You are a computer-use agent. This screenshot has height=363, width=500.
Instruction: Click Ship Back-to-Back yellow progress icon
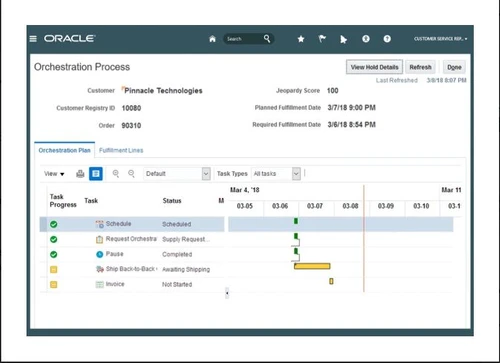tap(54, 269)
